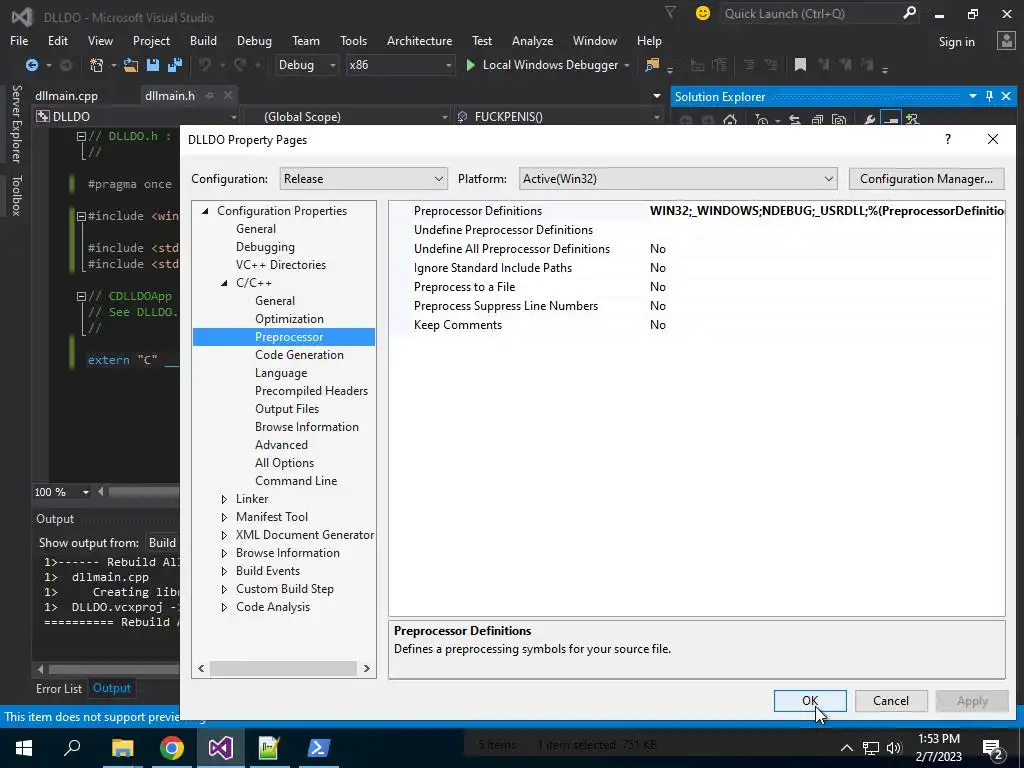Click the New Project toolbar icon
1024x768 pixels.
coord(97,65)
